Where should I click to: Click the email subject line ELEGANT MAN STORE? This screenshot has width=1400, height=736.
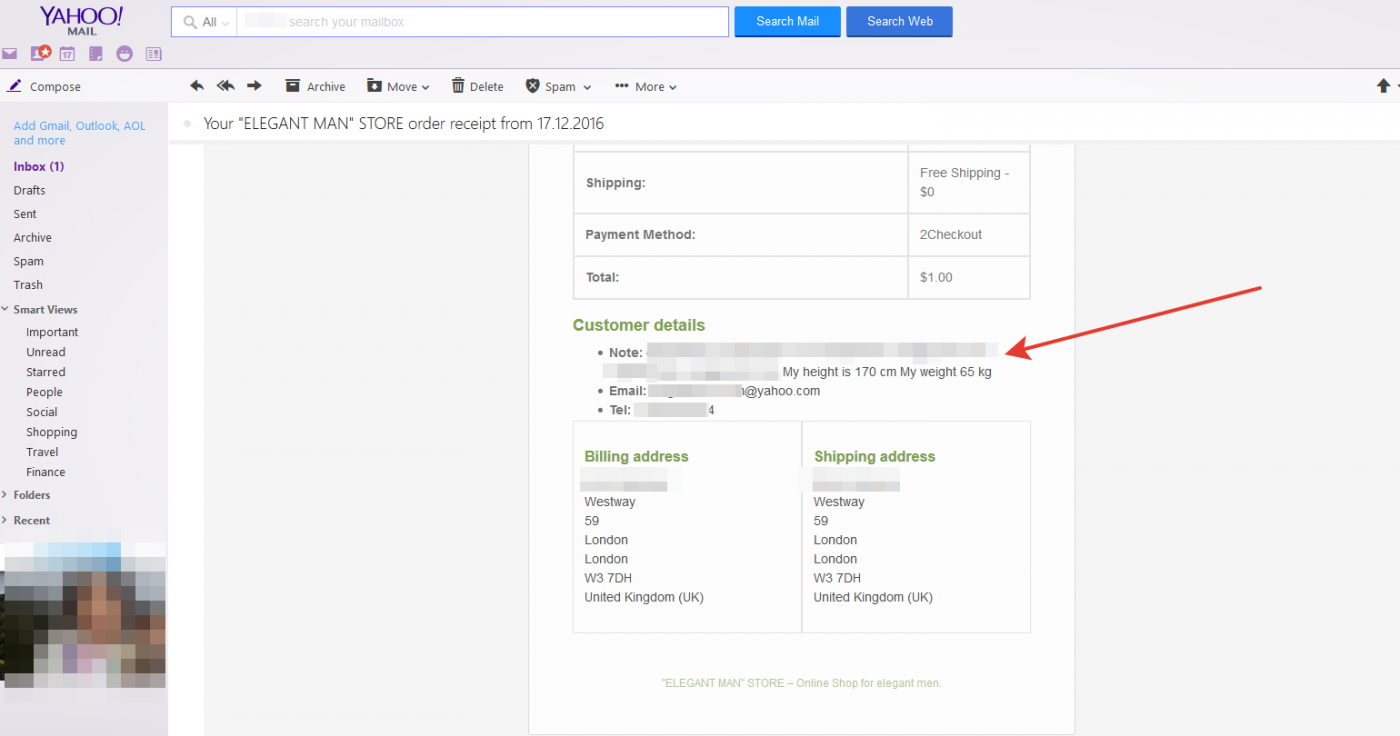coord(404,124)
